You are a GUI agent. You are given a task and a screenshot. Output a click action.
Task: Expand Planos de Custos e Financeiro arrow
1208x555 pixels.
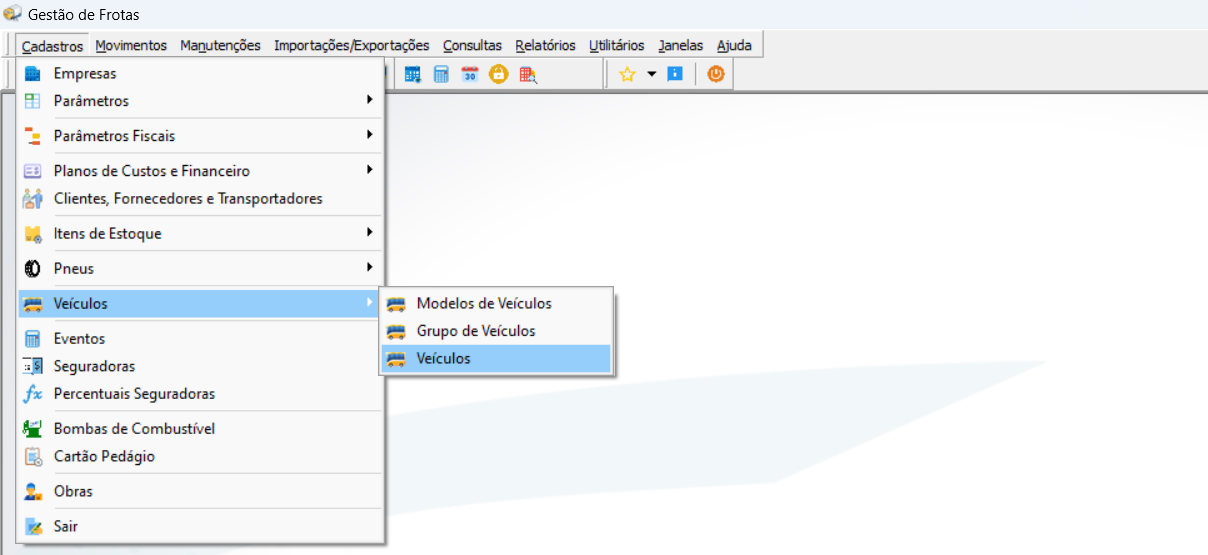tap(370, 170)
